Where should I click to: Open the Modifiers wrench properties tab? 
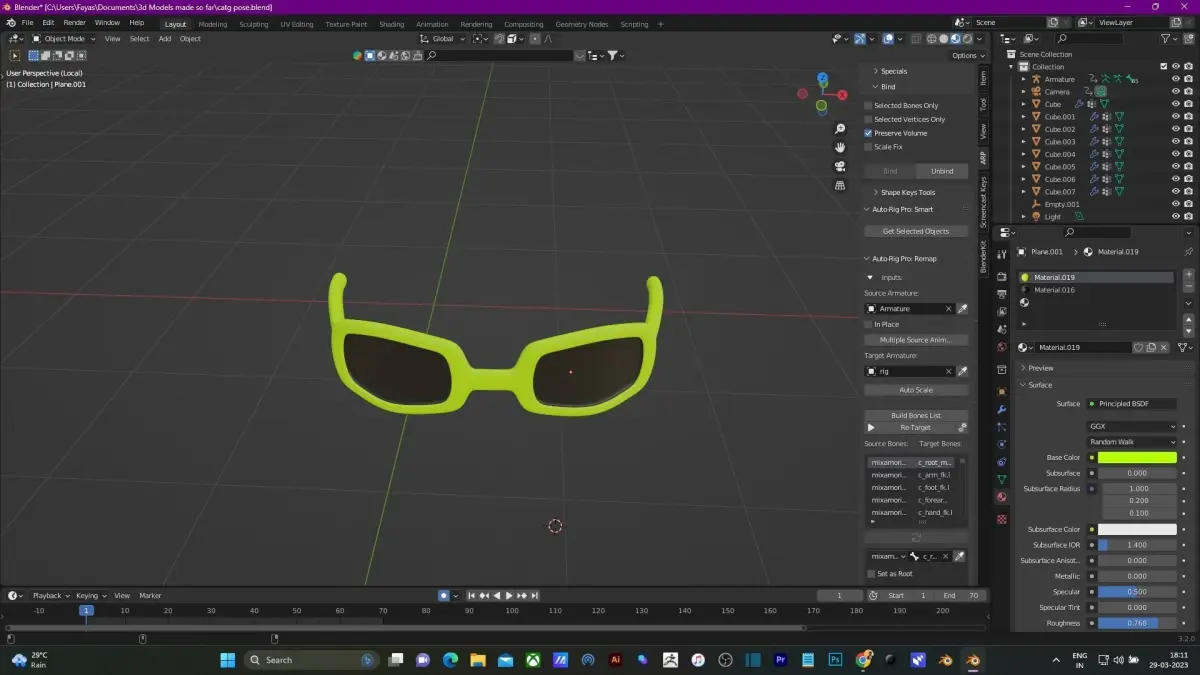pyautogui.click(x=1001, y=409)
